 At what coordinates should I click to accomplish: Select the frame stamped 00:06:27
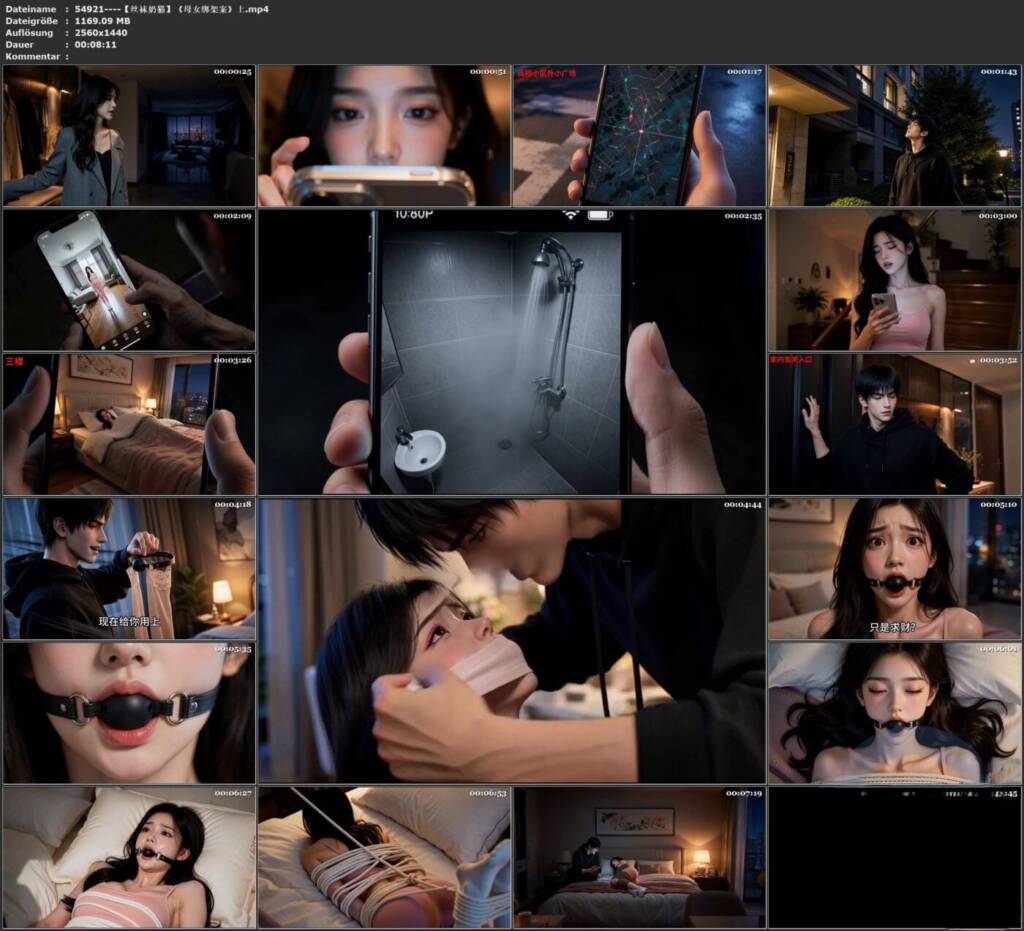click(x=129, y=857)
